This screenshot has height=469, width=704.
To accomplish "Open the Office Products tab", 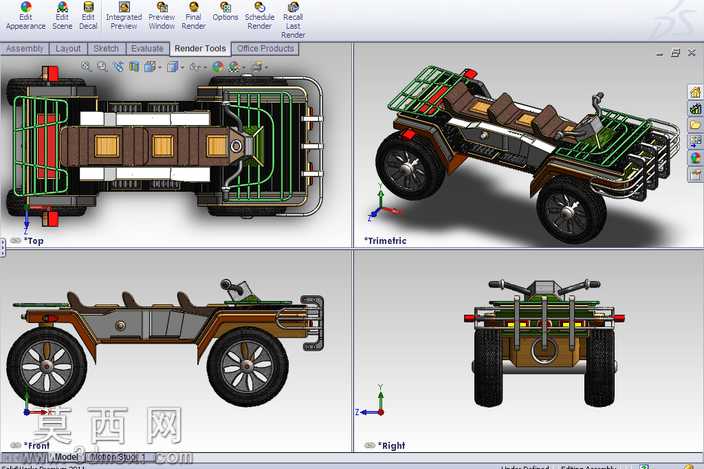I will click(265, 48).
